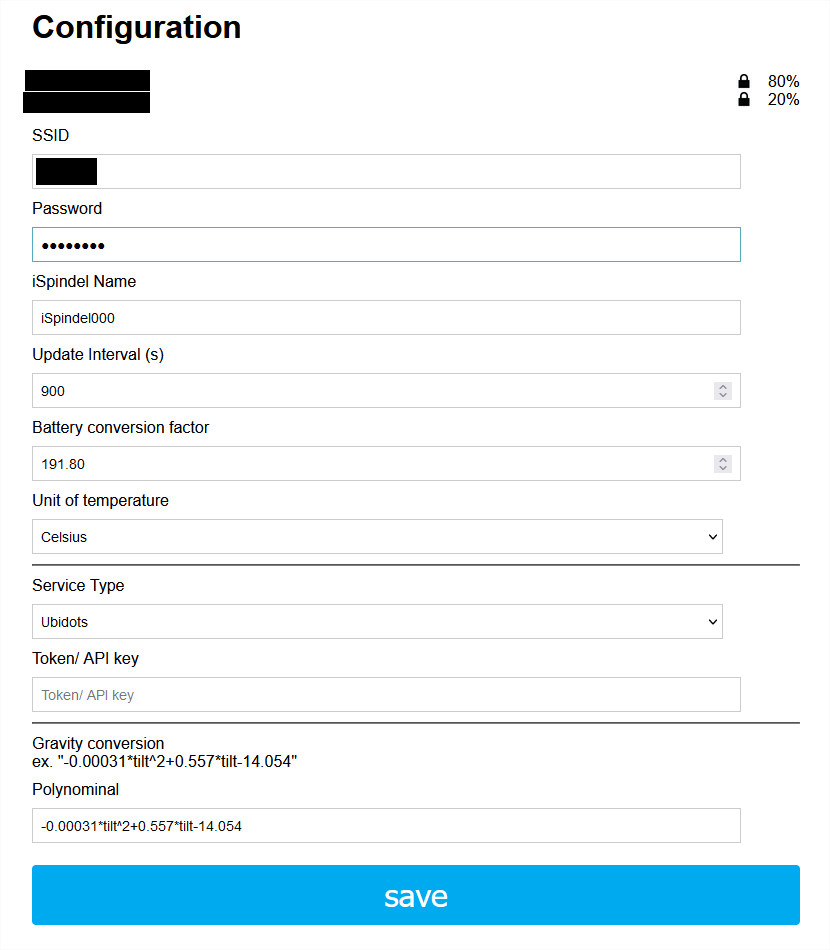Increase Battery conversion factor with up arrow
The width and height of the screenshot is (830, 950).
(x=723, y=459)
